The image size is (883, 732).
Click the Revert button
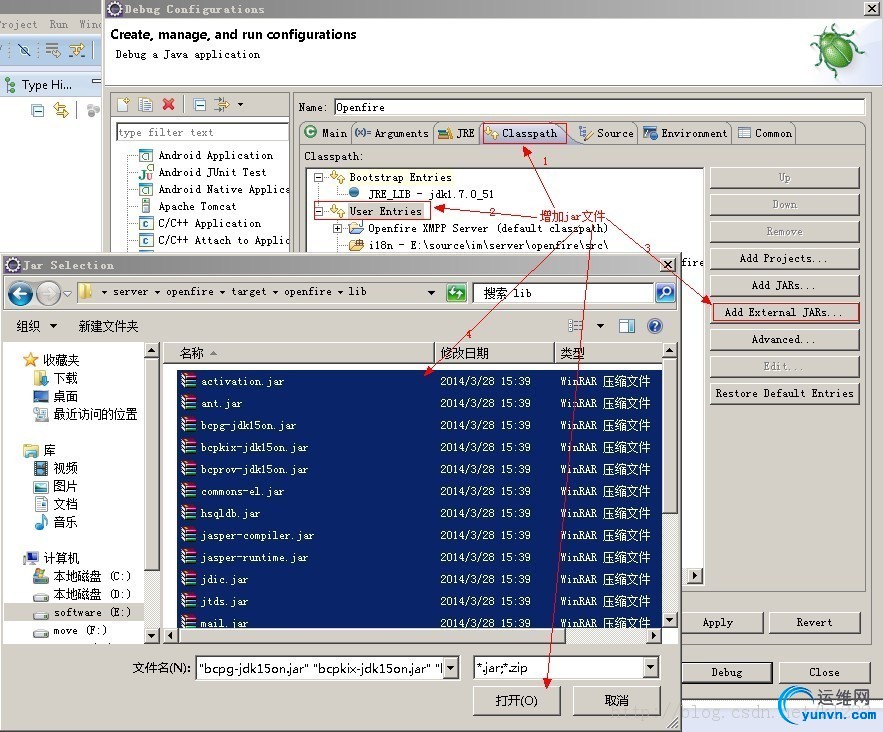coord(814,622)
